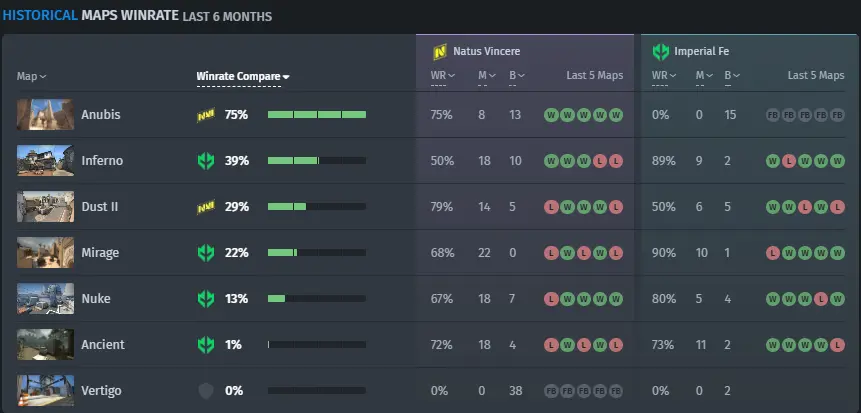Click the NAVI logo in the Dust II row

pyautogui.click(x=206, y=207)
